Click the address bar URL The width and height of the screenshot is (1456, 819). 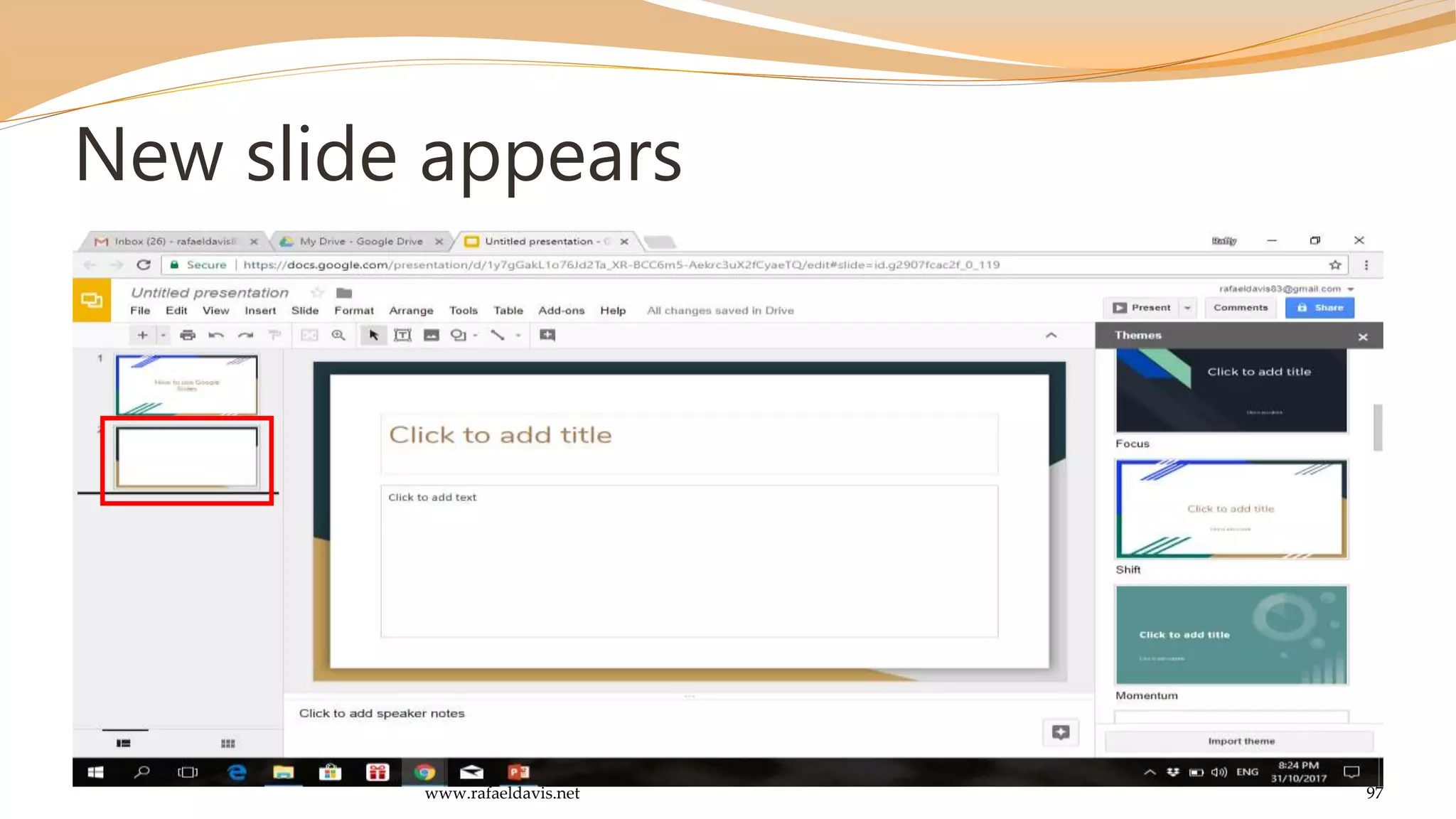[621, 265]
